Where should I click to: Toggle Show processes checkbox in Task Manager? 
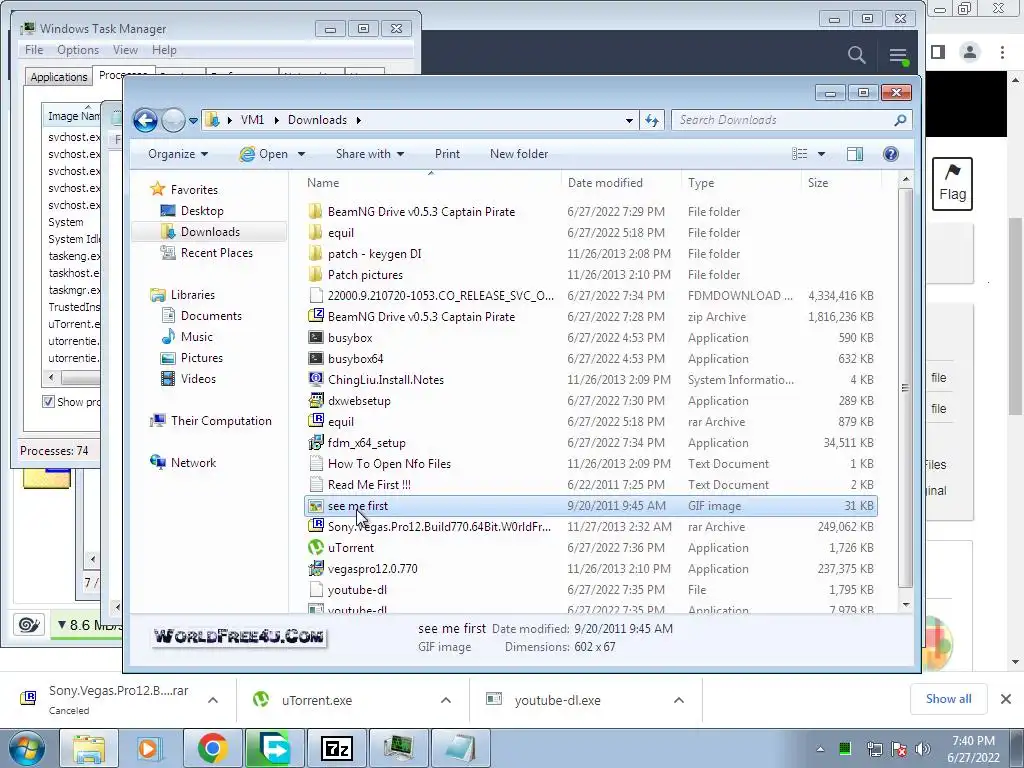(48, 402)
